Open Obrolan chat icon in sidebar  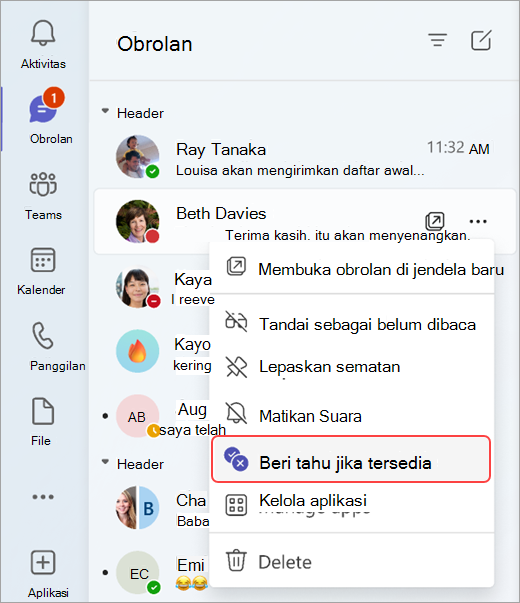click(x=43, y=109)
